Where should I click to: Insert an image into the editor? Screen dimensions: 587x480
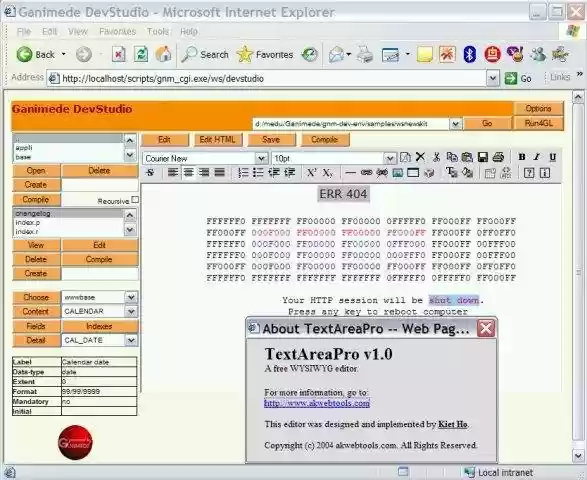(x=398, y=173)
